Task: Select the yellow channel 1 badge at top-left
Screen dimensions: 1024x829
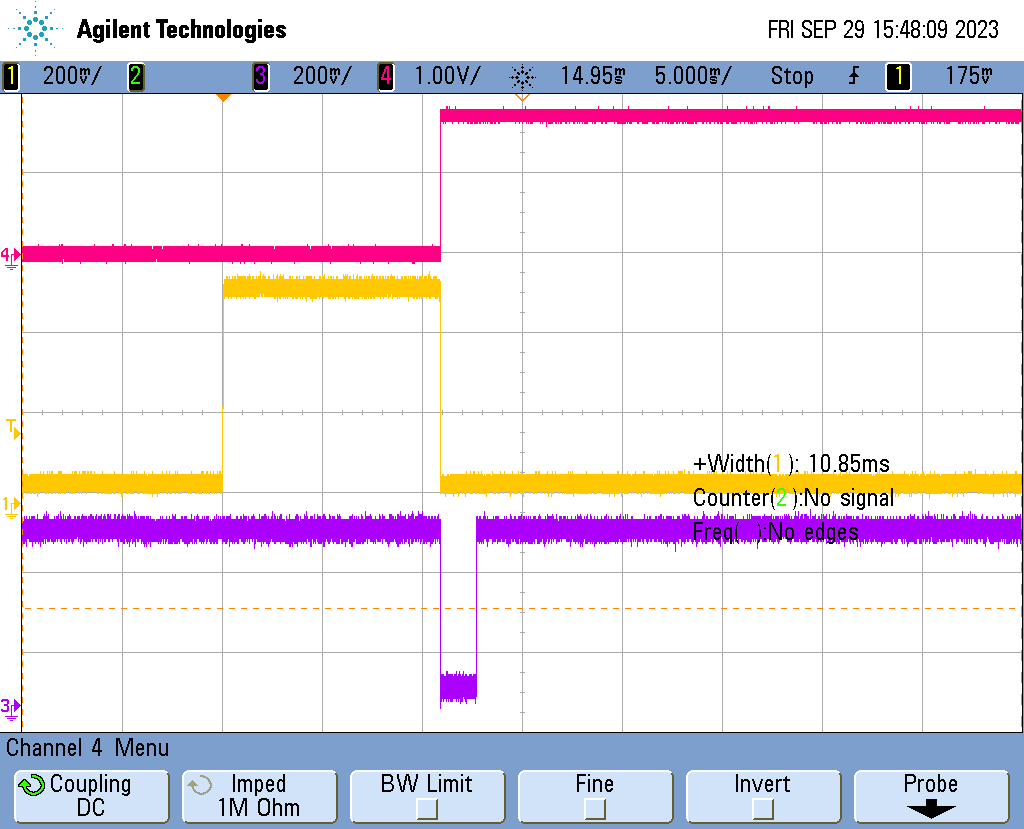Action: [11, 76]
